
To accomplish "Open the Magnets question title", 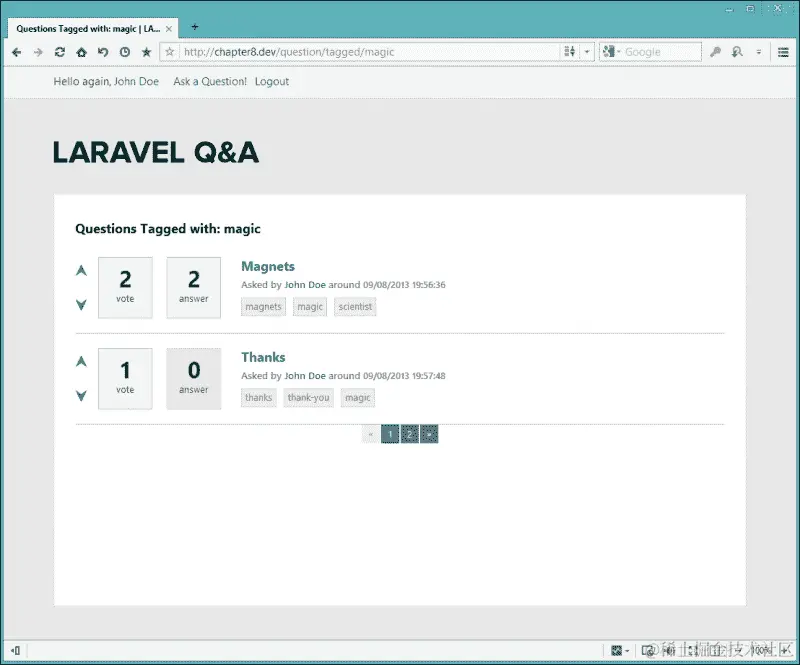I will point(268,266).
